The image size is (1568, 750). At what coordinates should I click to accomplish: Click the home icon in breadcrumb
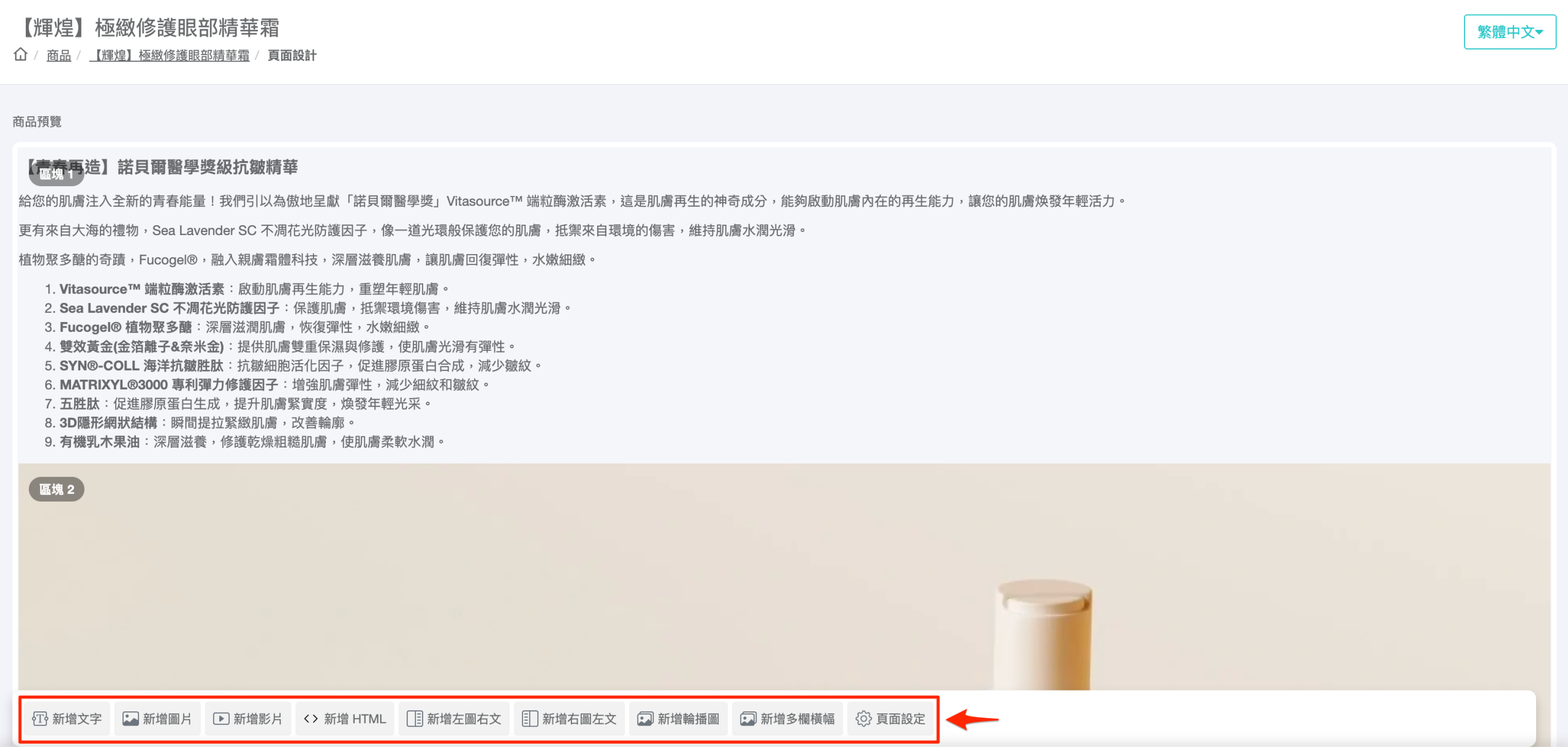[x=20, y=54]
